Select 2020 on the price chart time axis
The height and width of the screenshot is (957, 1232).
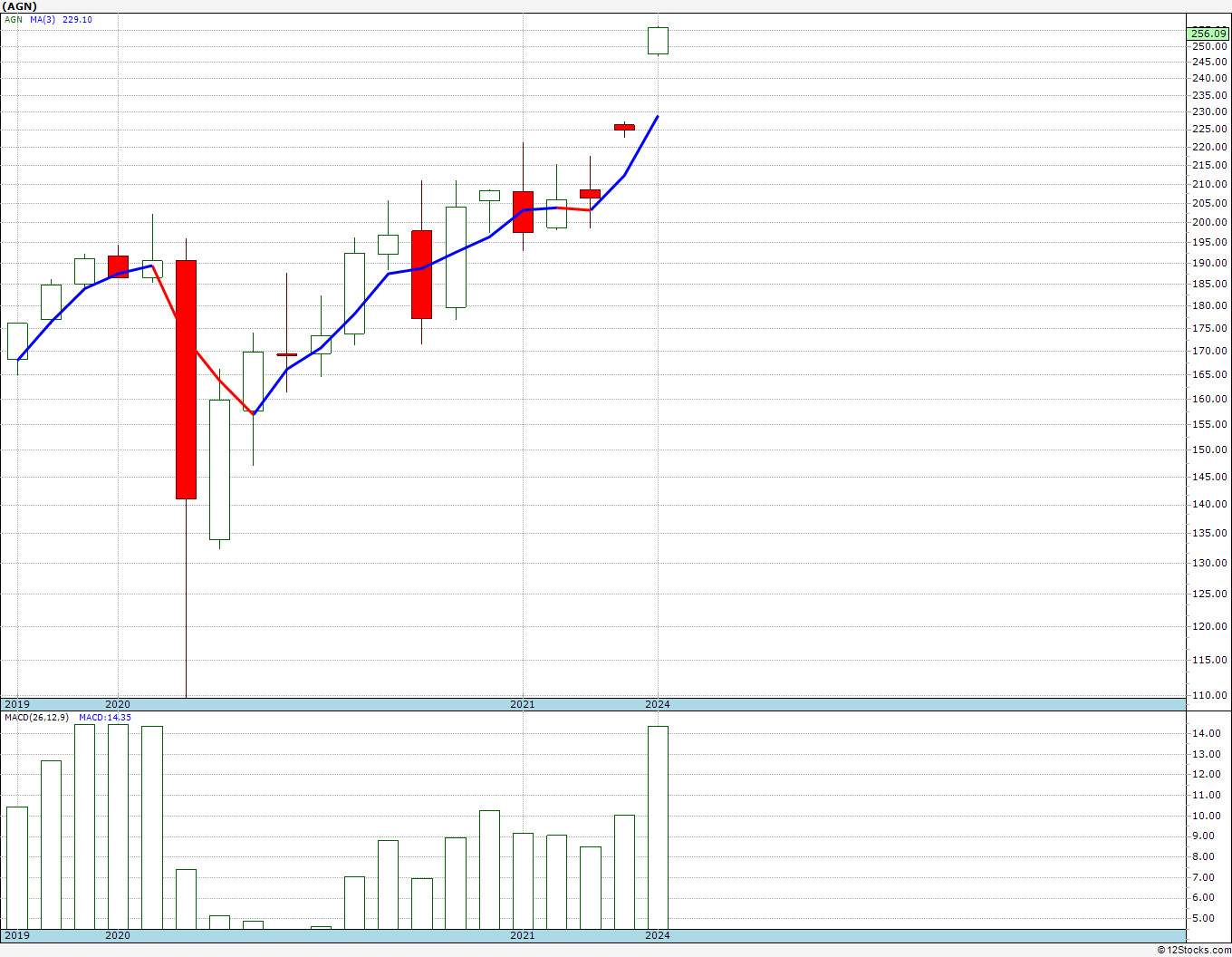[x=118, y=704]
